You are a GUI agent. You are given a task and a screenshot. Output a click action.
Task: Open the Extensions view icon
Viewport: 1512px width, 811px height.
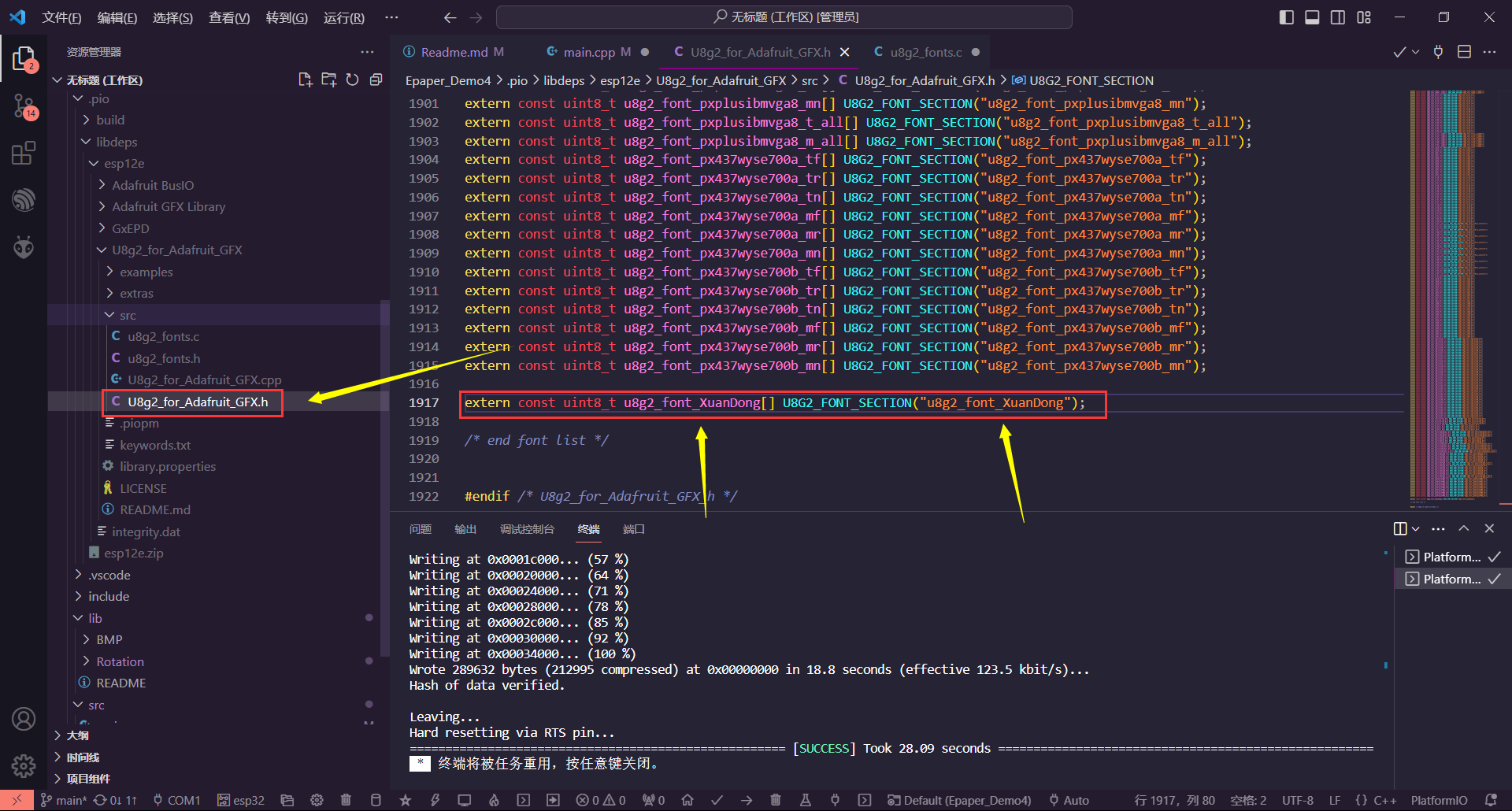pos(24,153)
